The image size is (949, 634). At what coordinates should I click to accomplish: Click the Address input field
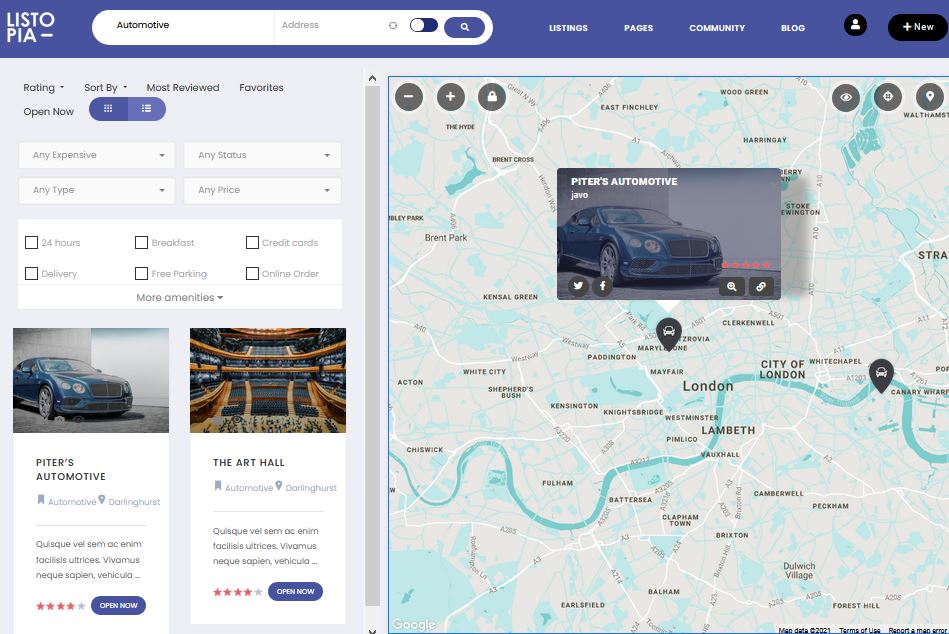(330, 25)
